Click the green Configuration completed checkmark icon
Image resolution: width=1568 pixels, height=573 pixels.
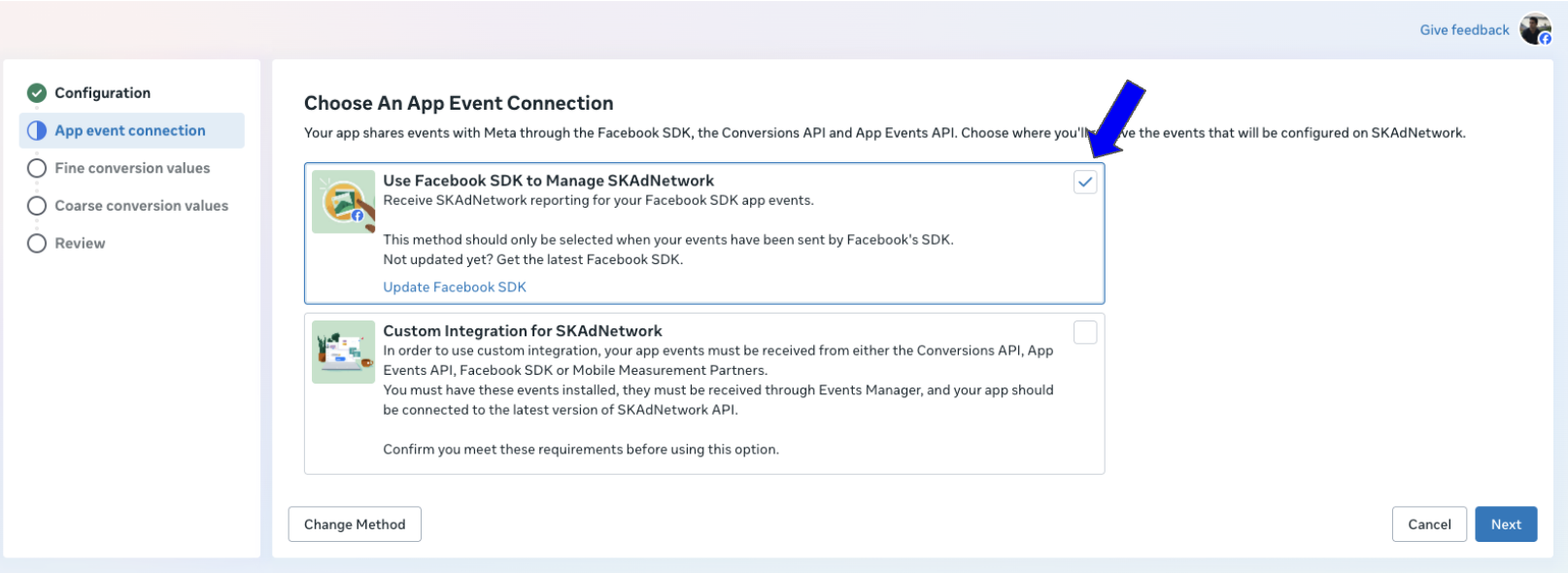(37, 93)
